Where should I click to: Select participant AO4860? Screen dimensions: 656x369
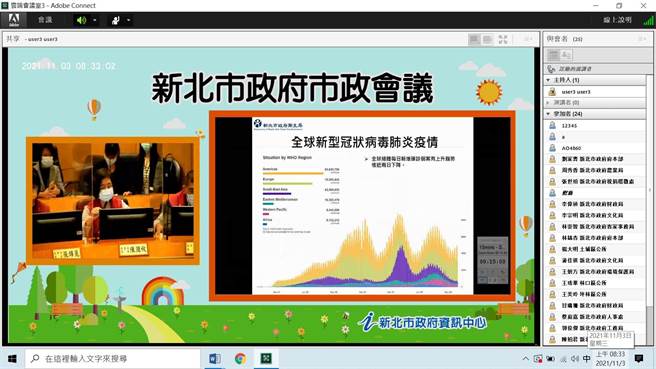(594, 148)
